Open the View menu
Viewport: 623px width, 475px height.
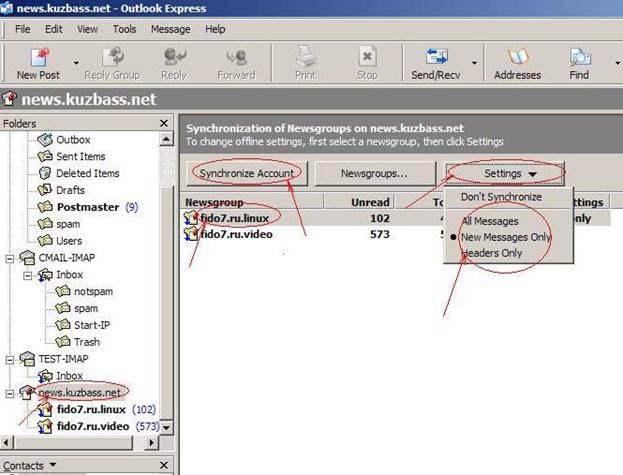click(x=87, y=29)
